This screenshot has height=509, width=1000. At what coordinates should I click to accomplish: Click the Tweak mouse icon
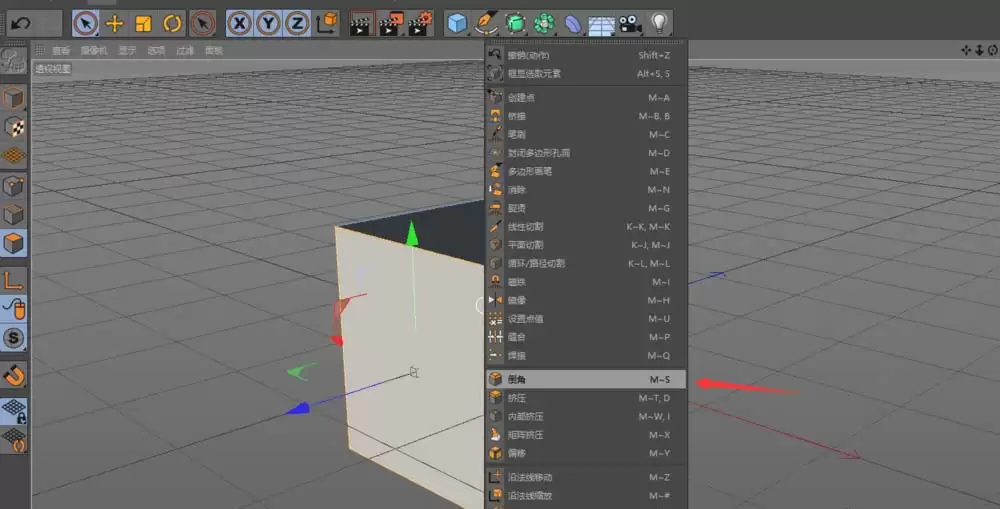13,309
